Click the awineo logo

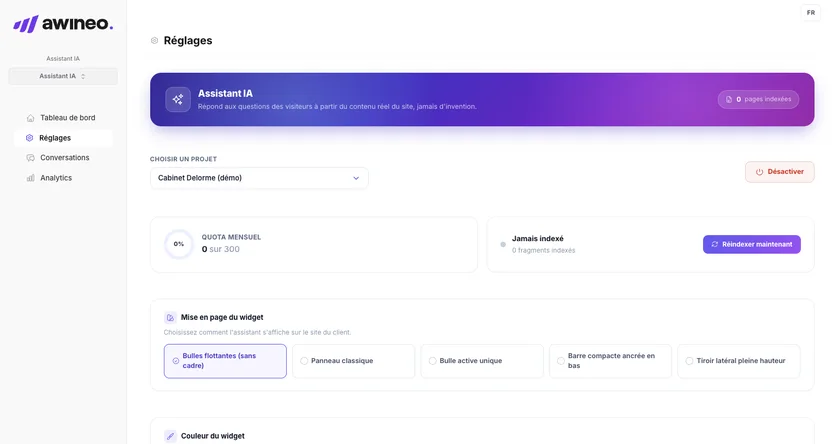click(63, 24)
